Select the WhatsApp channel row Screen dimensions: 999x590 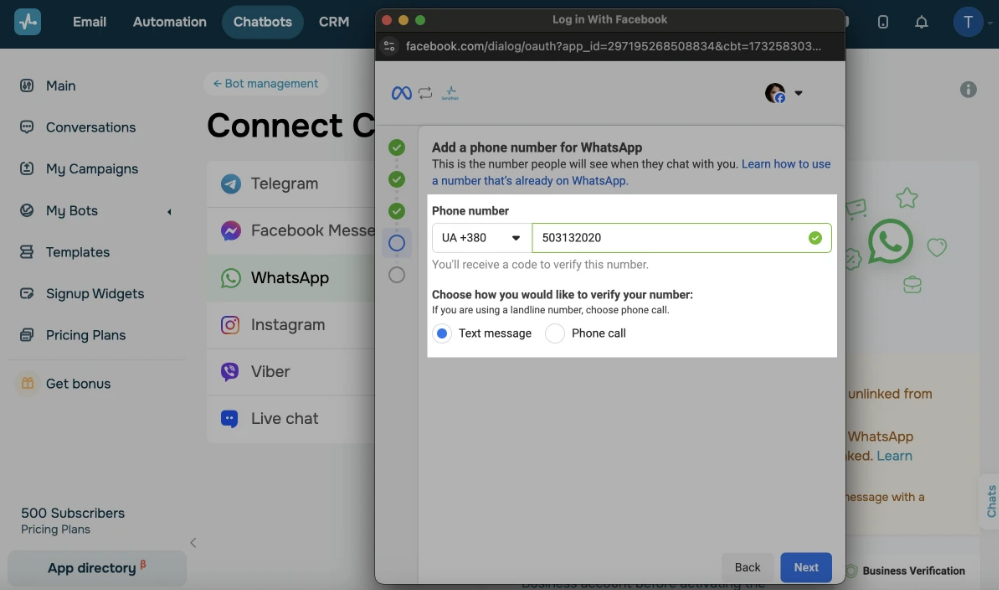291,278
